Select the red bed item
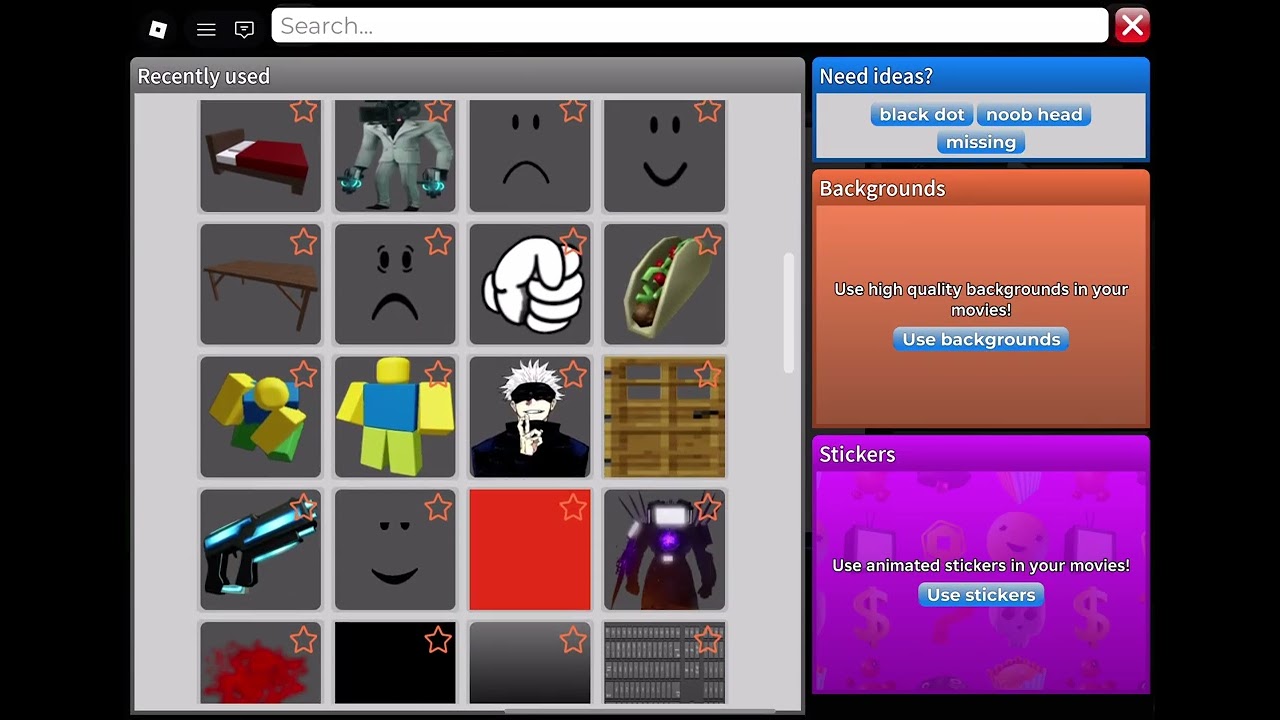 point(261,156)
